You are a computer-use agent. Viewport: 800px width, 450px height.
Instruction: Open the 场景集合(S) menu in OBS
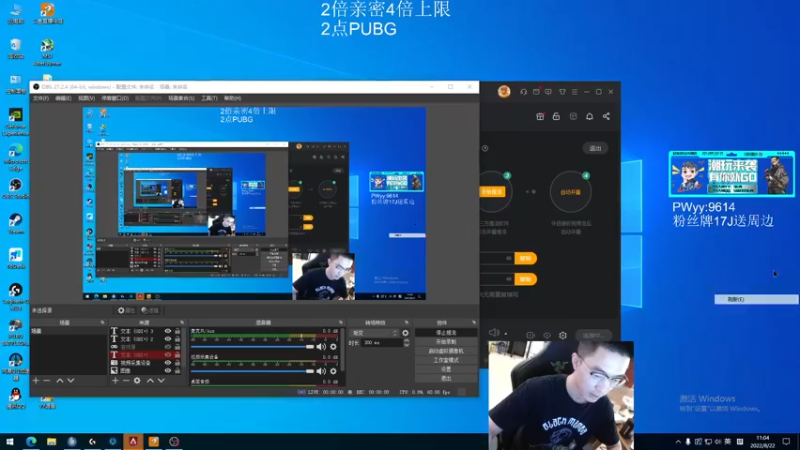point(181,98)
